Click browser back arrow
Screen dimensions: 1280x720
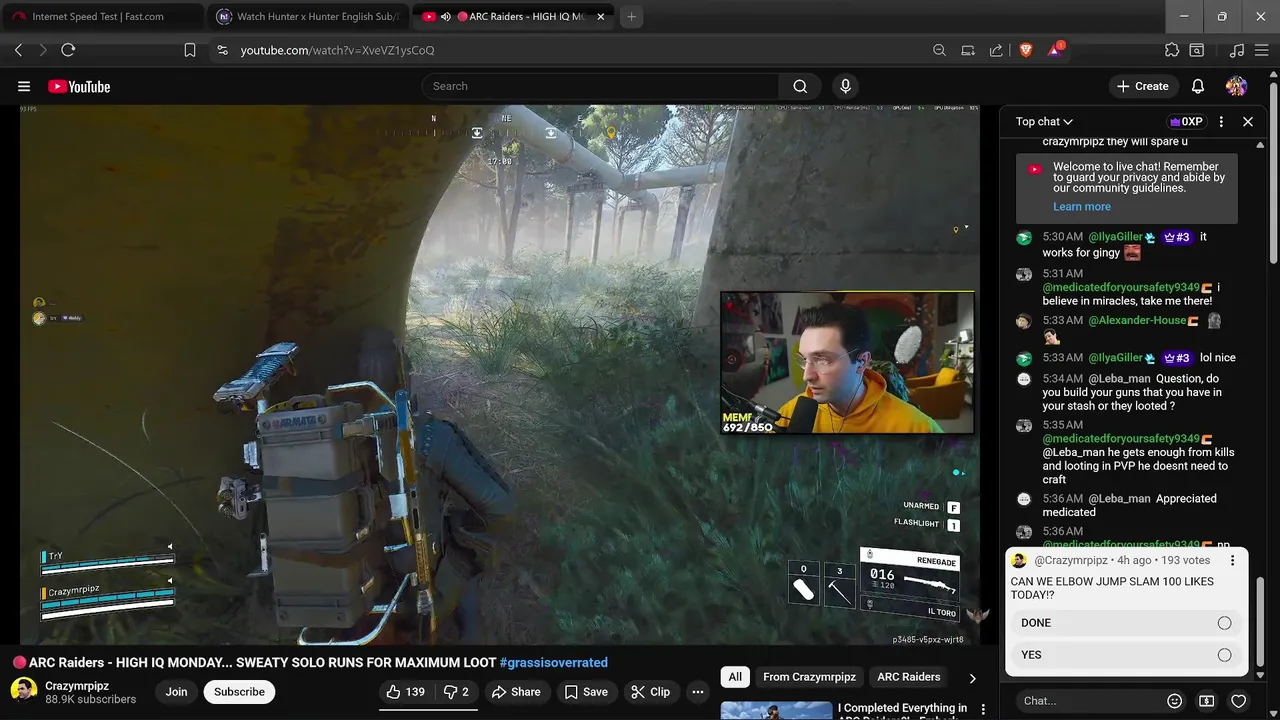point(18,50)
